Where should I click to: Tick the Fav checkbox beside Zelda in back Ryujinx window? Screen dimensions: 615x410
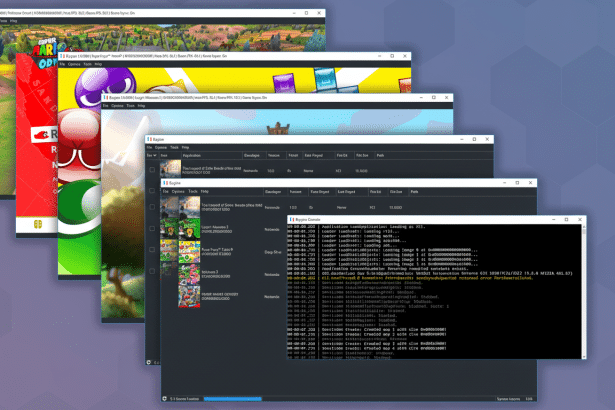pos(152,170)
